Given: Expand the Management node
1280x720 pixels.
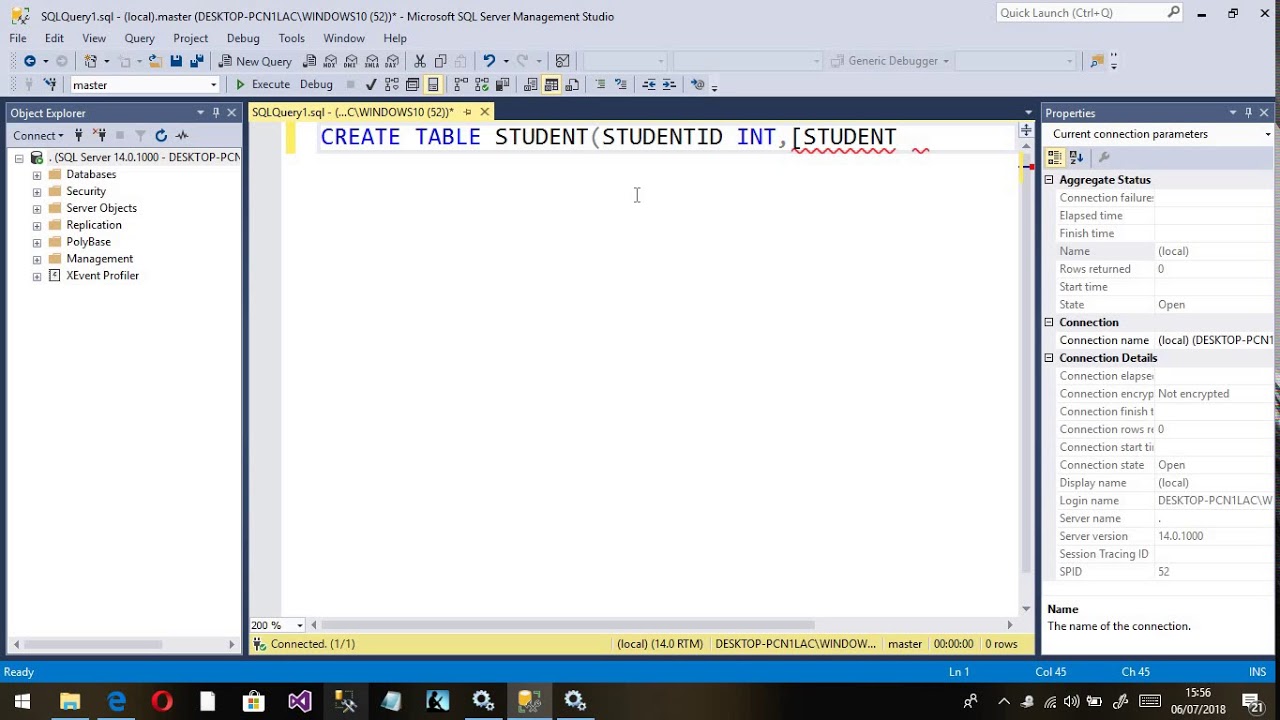Looking at the screenshot, I should 37,259.
